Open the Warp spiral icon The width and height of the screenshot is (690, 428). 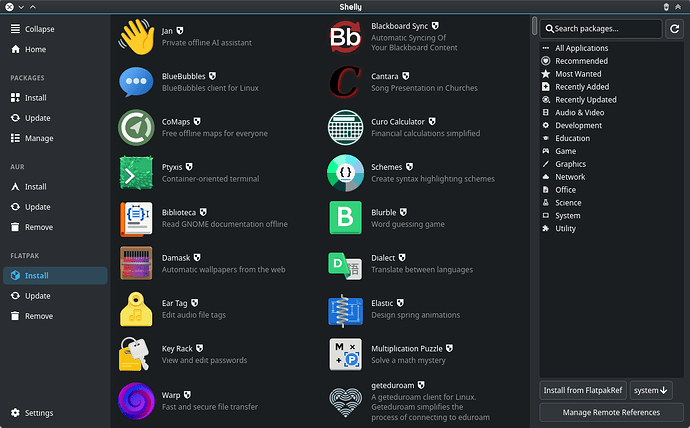click(136, 401)
